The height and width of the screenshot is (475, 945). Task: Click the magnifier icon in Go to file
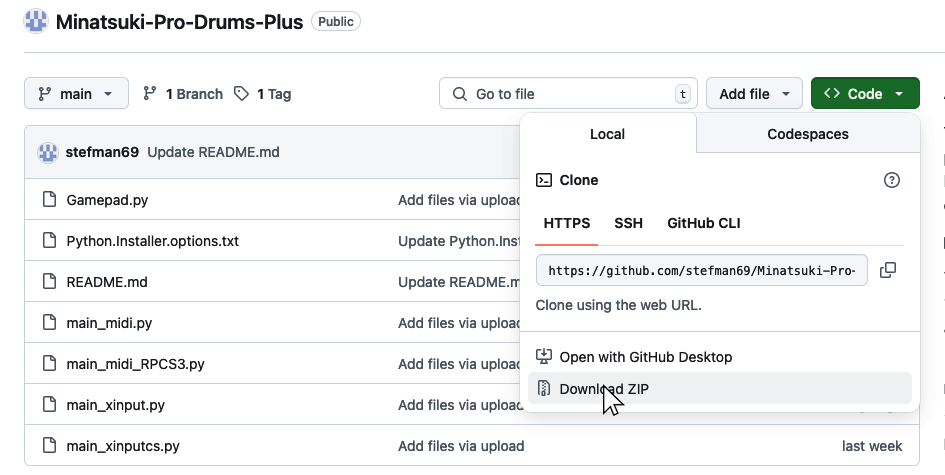tap(460, 94)
